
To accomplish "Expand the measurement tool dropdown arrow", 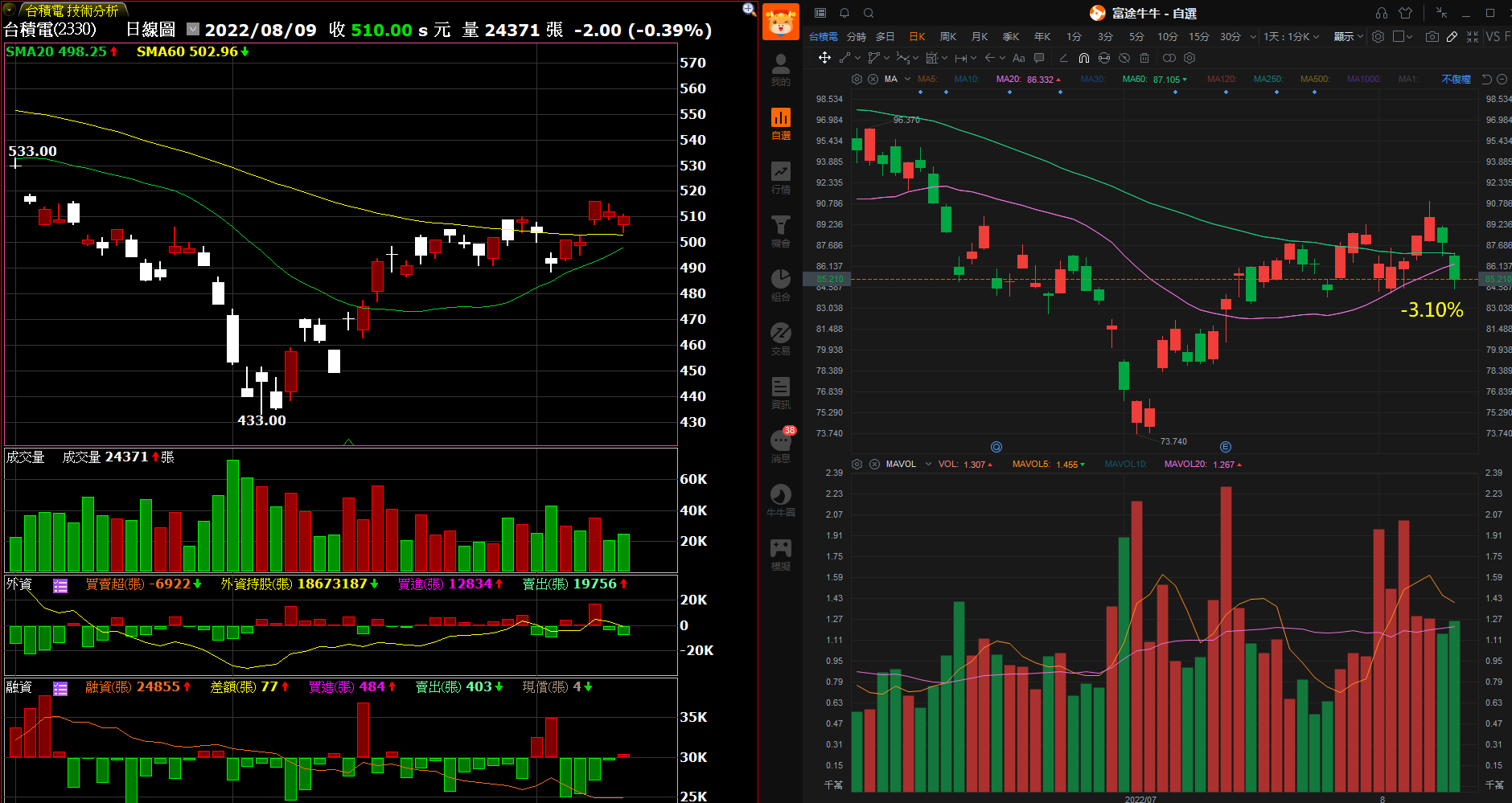I will pyautogui.click(x=973, y=58).
